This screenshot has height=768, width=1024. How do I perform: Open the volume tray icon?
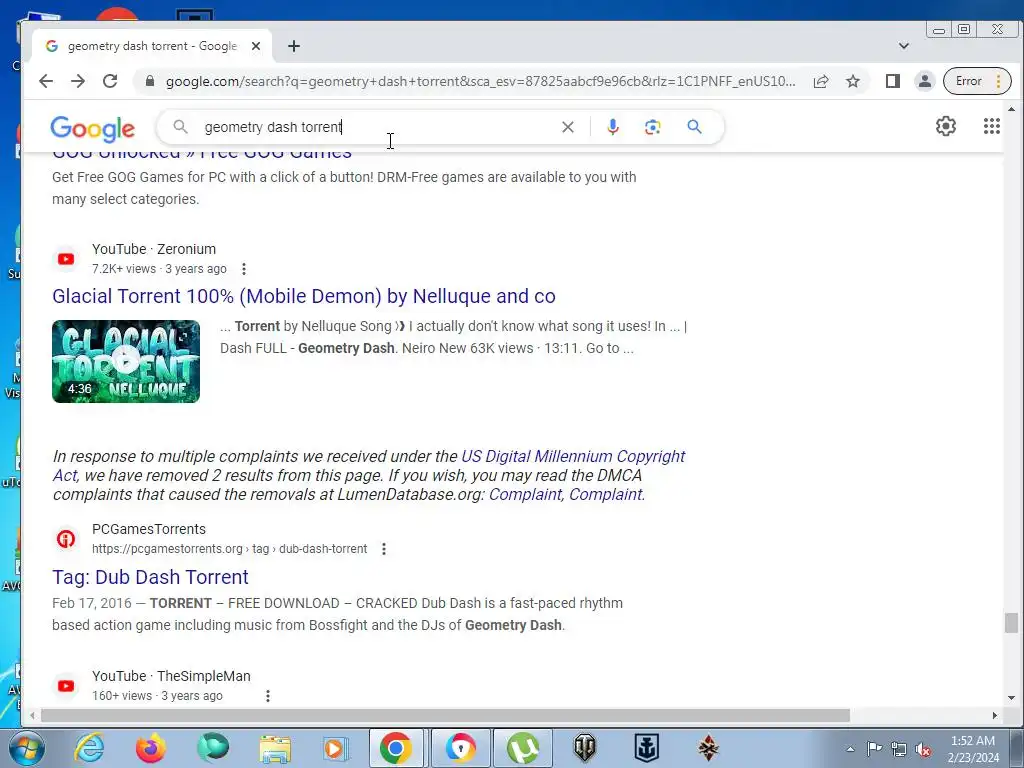pyautogui.click(x=923, y=749)
